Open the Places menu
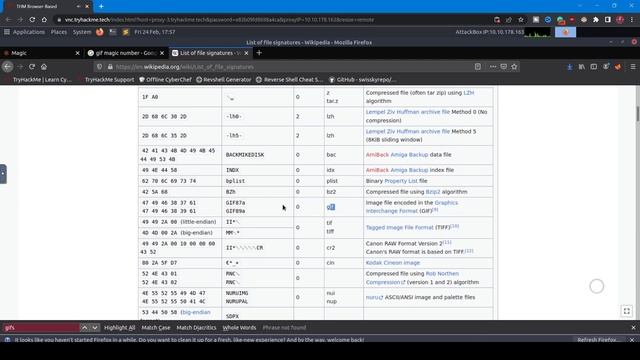The height and width of the screenshot is (360, 640). click(59, 32)
